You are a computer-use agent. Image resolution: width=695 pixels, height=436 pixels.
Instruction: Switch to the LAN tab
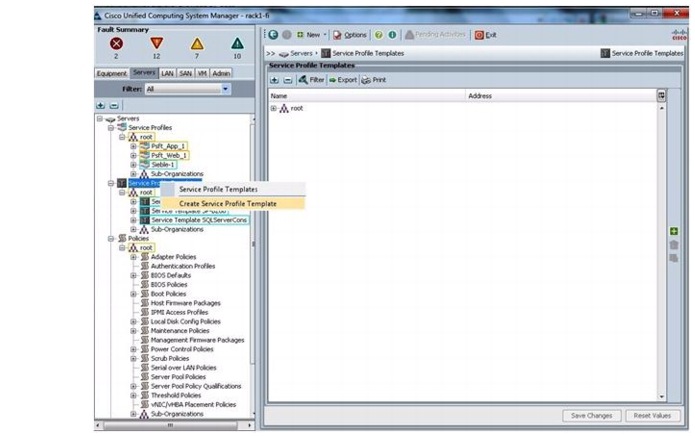(168, 73)
